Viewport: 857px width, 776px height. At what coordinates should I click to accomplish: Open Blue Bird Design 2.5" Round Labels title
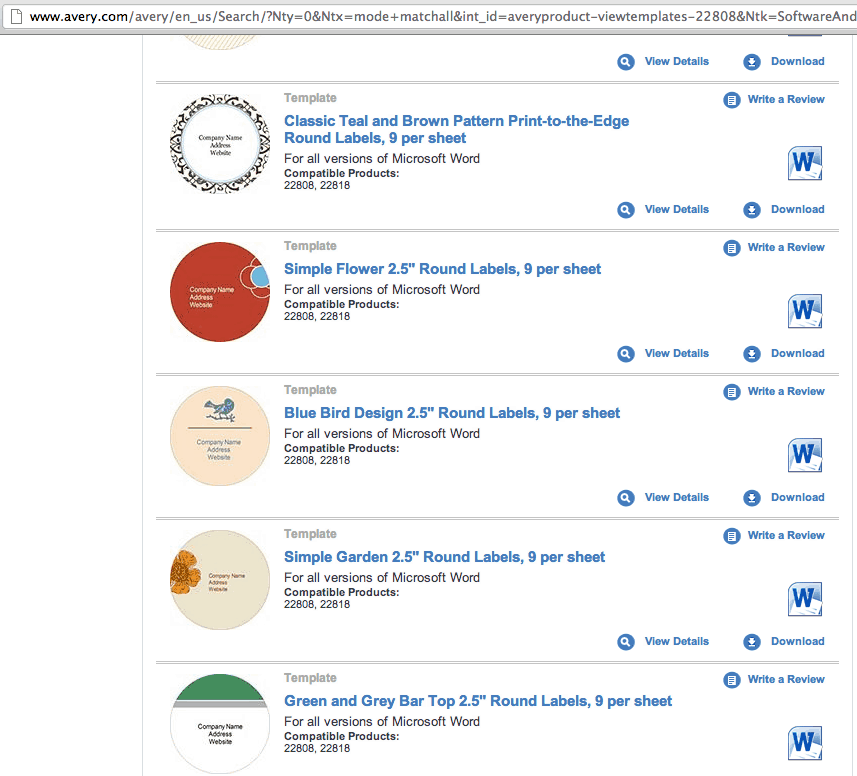pos(452,413)
